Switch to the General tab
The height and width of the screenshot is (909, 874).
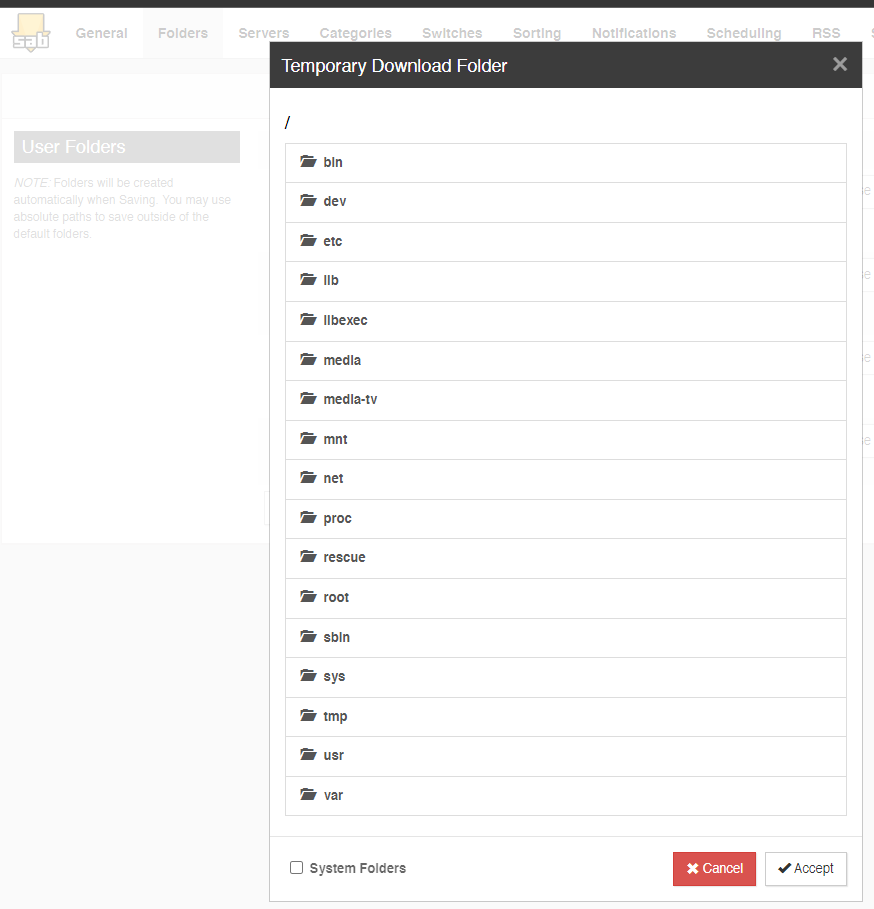click(x=101, y=33)
